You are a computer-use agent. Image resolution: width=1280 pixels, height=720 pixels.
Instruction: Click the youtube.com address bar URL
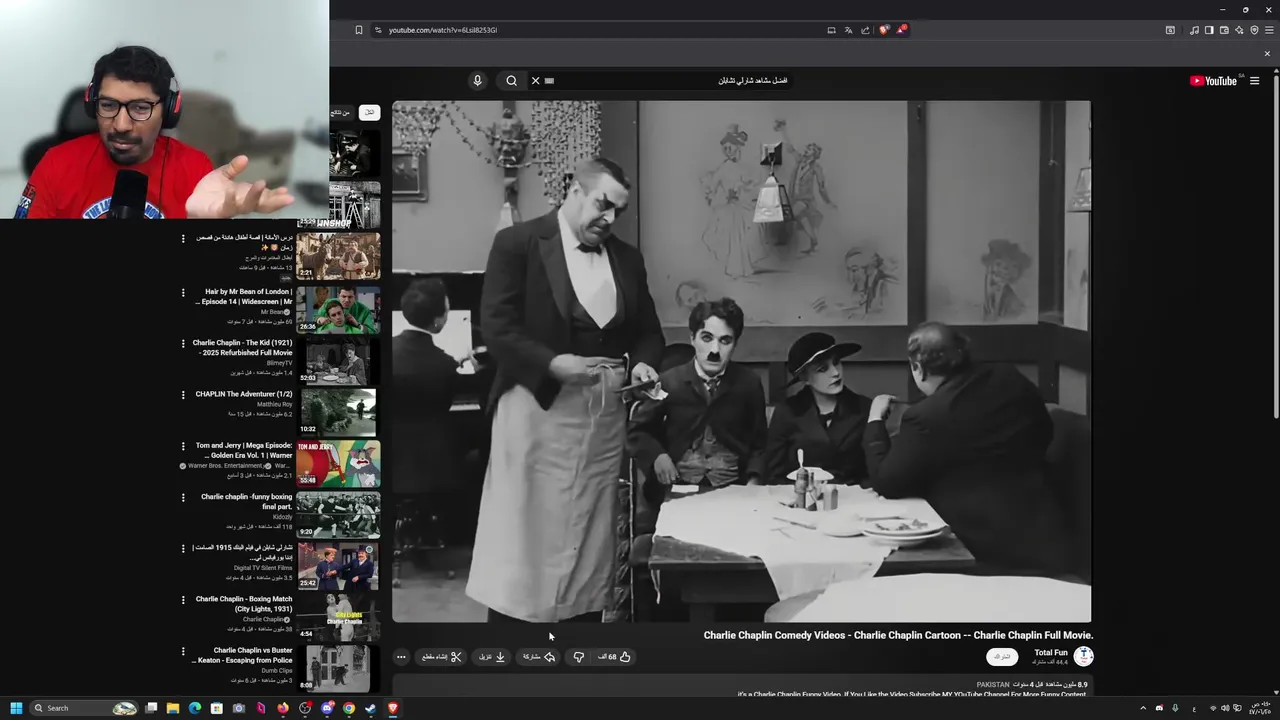443,30
